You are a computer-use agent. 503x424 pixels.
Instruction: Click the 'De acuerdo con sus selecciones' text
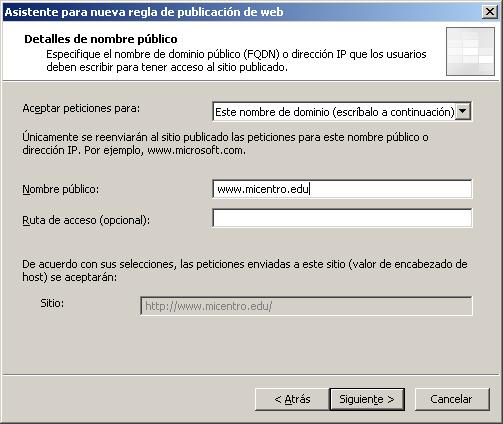(x=245, y=271)
